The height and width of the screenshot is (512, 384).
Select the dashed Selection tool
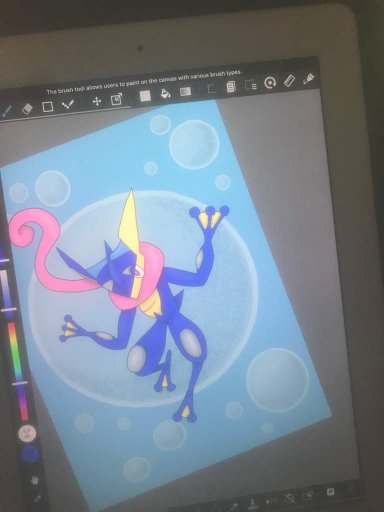[211, 89]
